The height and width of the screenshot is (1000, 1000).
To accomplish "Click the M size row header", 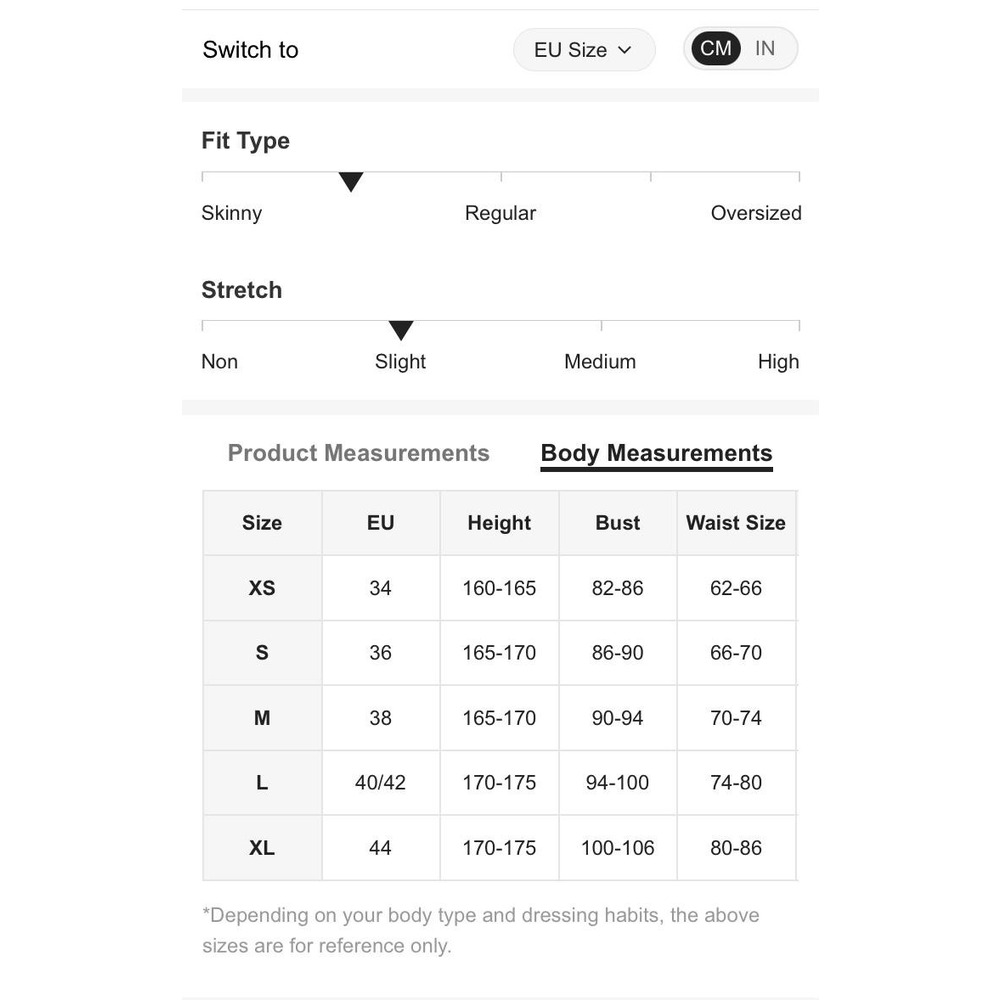I will click(x=262, y=718).
